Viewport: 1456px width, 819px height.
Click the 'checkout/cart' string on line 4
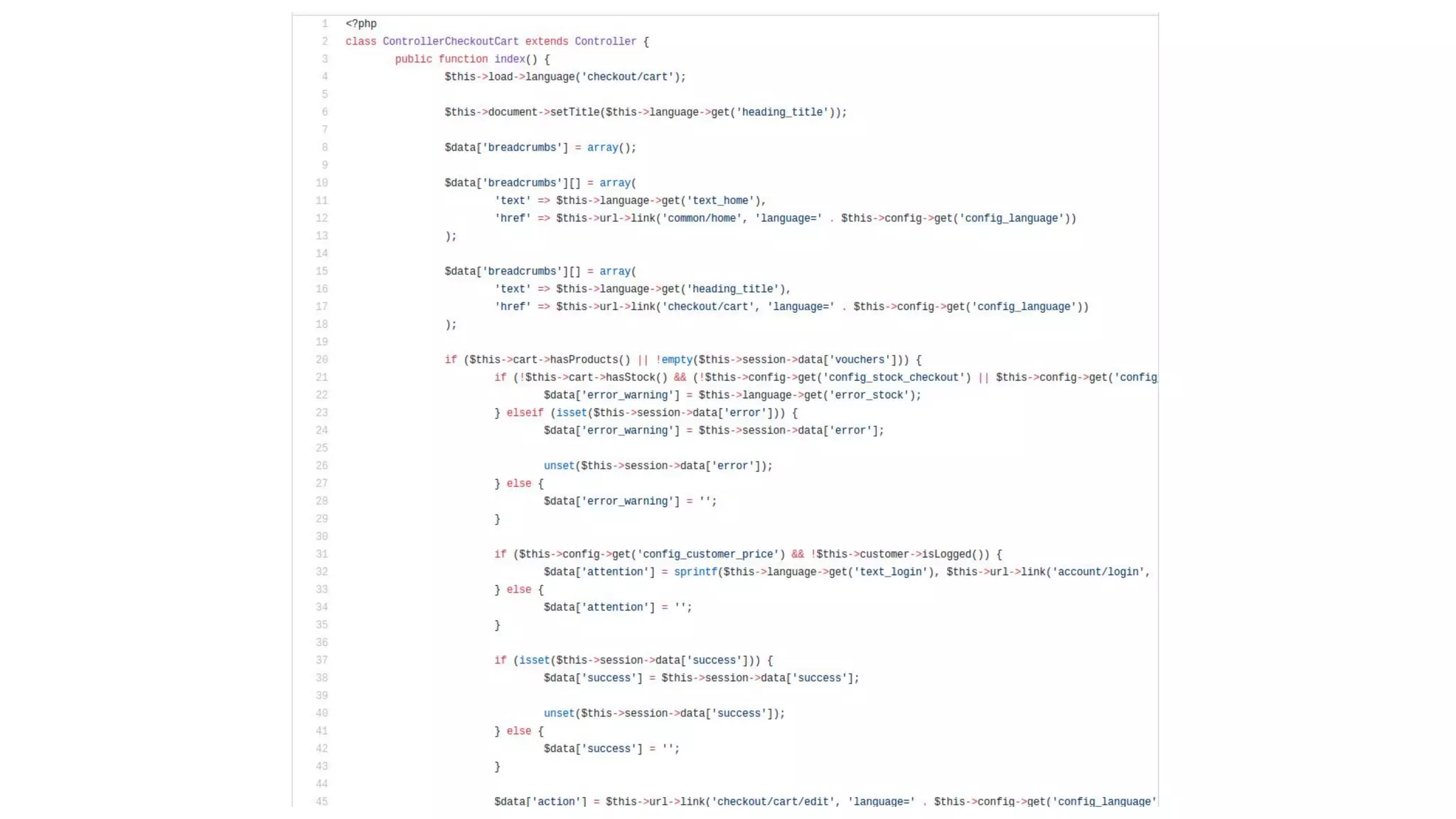[x=627, y=77]
